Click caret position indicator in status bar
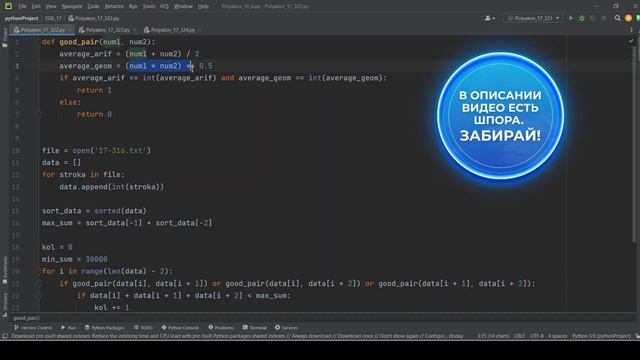 pos(493,336)
